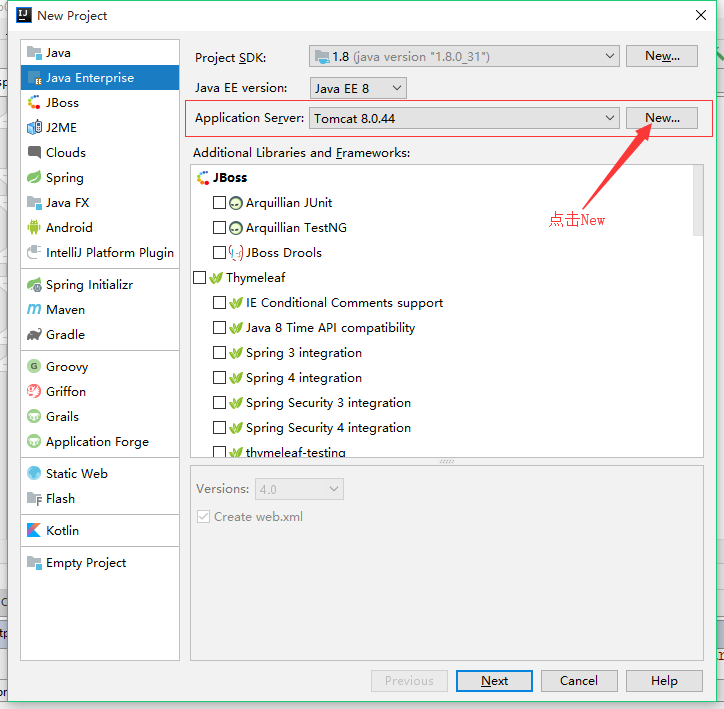This screenshot has height=709, width=724.
Task: Select the Static Web globe icon
Action: coord(34,473)
